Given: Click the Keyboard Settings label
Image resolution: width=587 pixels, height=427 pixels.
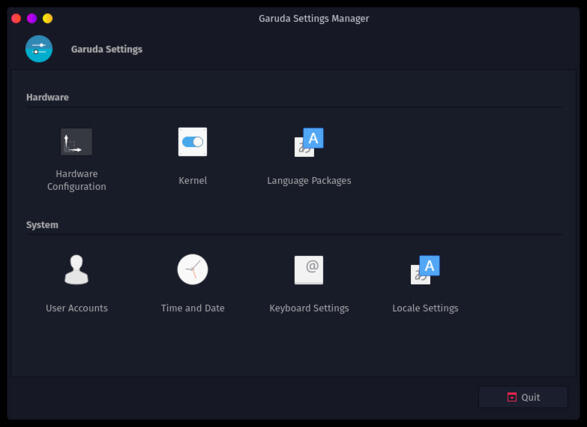Looking at the screenshot, I should pos(309,308).
